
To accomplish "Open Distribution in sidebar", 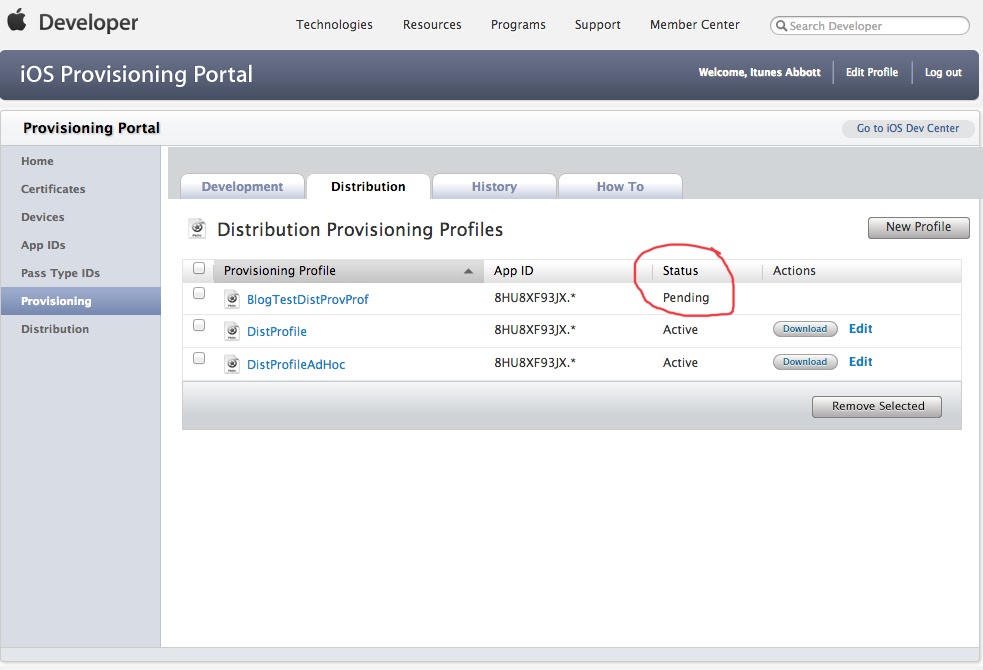I will (55, 329).
